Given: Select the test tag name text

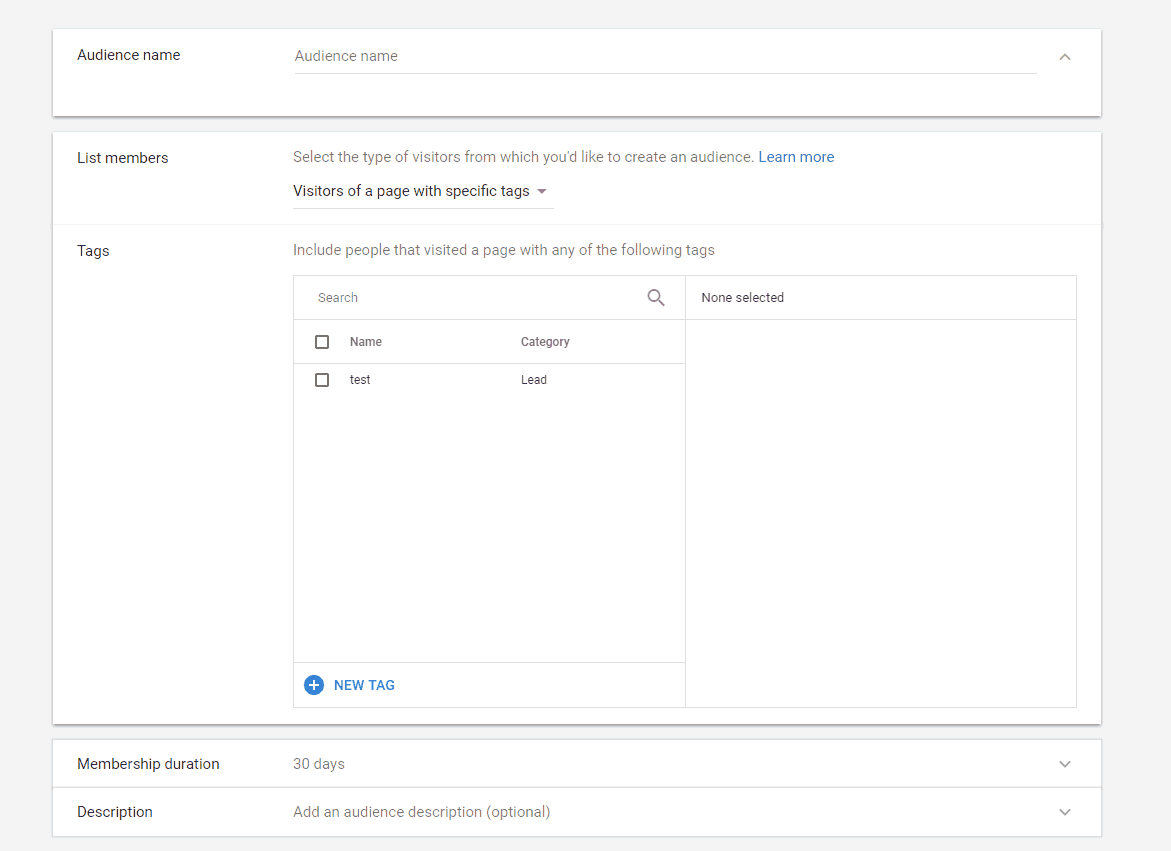Looking at the screenshot, I should (360, 380).
